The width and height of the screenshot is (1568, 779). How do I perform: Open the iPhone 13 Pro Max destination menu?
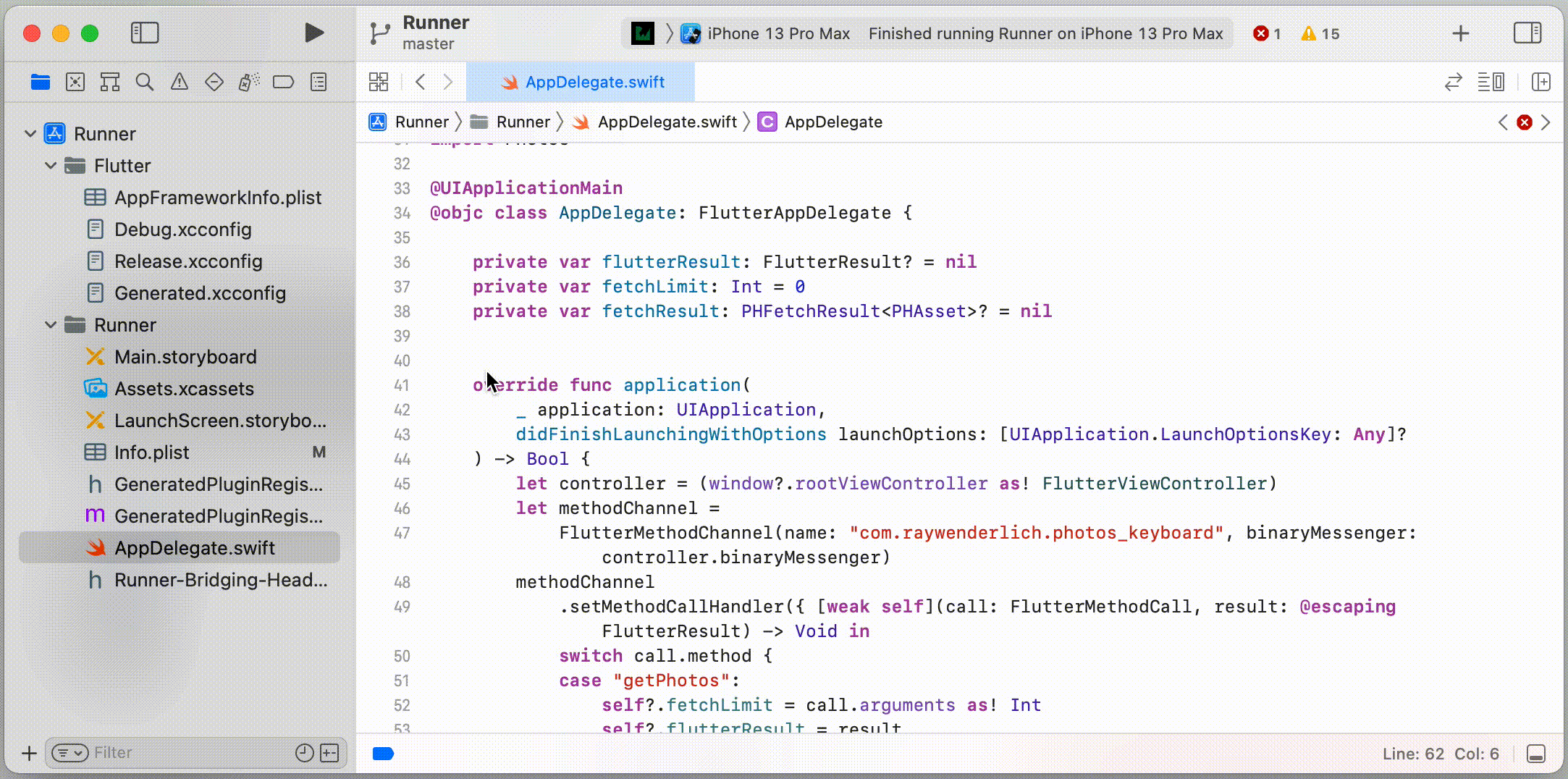click(x=778, y=33)
